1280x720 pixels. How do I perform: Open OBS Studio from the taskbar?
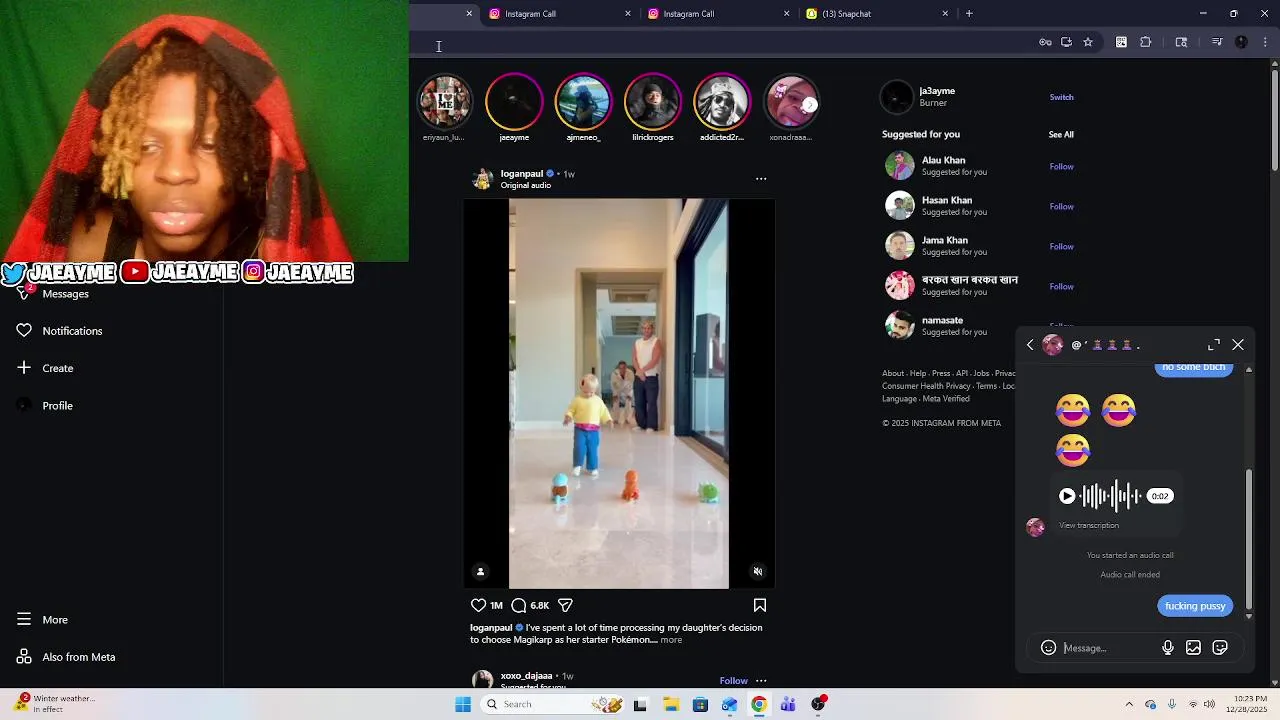(x=818, y=704)
